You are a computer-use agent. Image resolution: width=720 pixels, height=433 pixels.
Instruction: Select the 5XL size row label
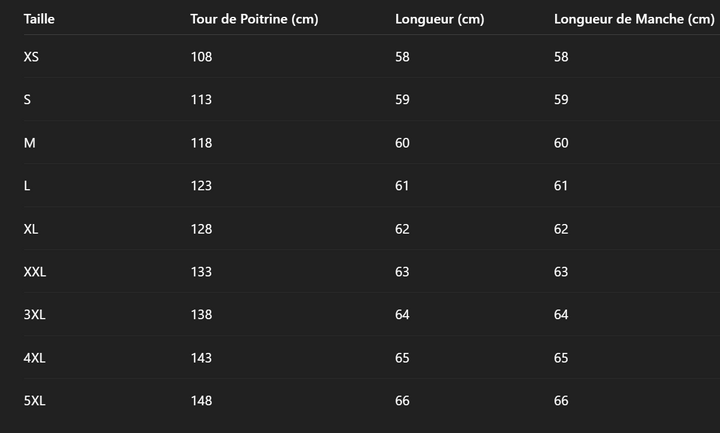tap(35, 401)
